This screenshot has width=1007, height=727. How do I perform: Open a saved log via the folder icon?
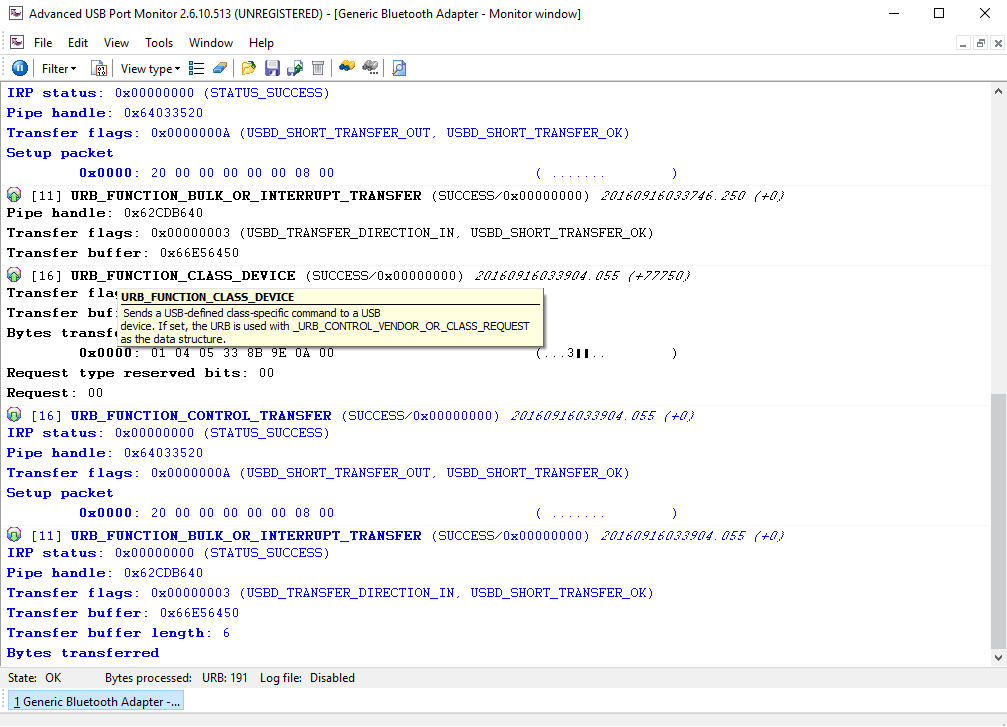pyautogui.click(x=248, y=68)
